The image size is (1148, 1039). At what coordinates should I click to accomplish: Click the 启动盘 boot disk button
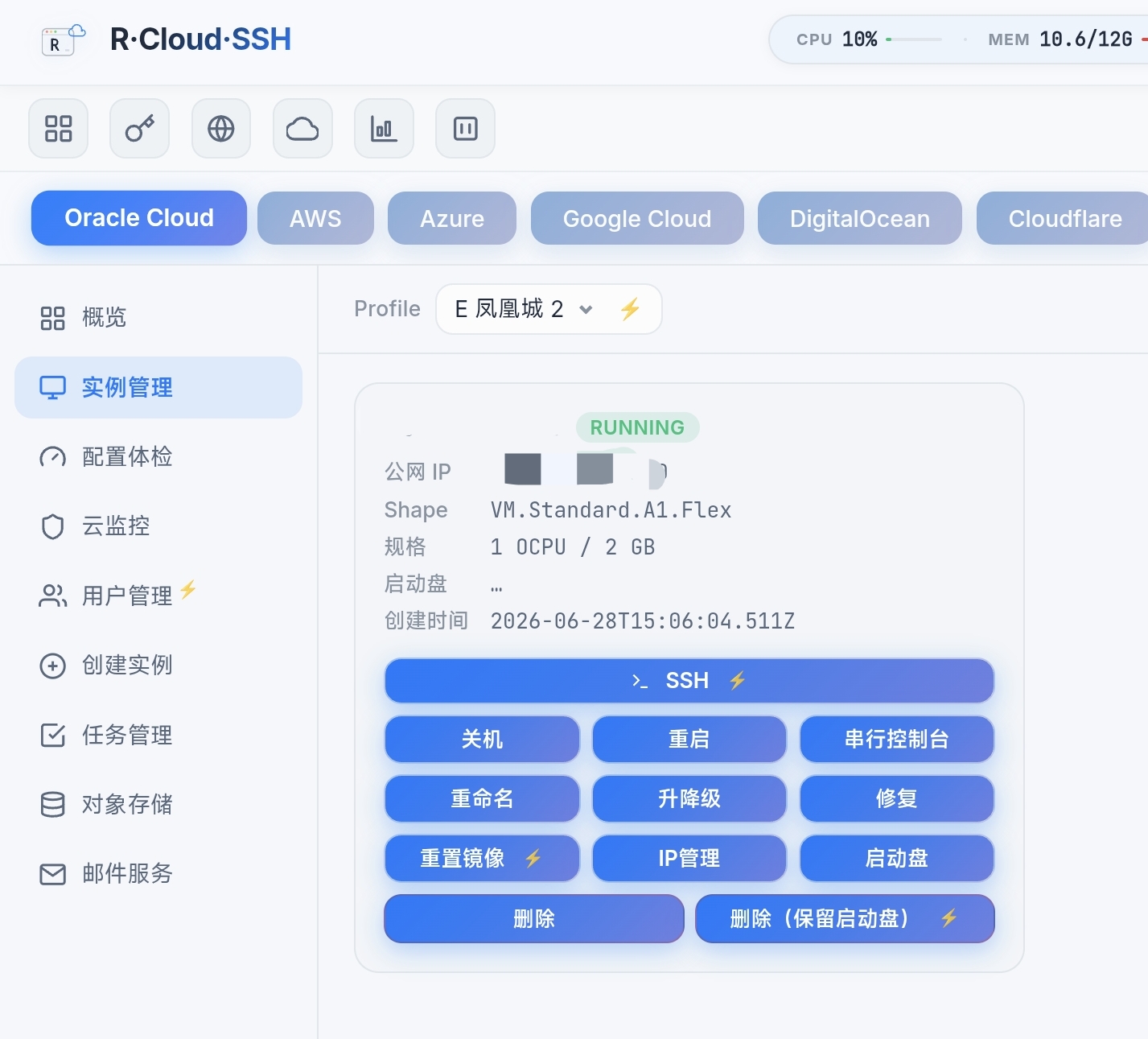[897, 858]
